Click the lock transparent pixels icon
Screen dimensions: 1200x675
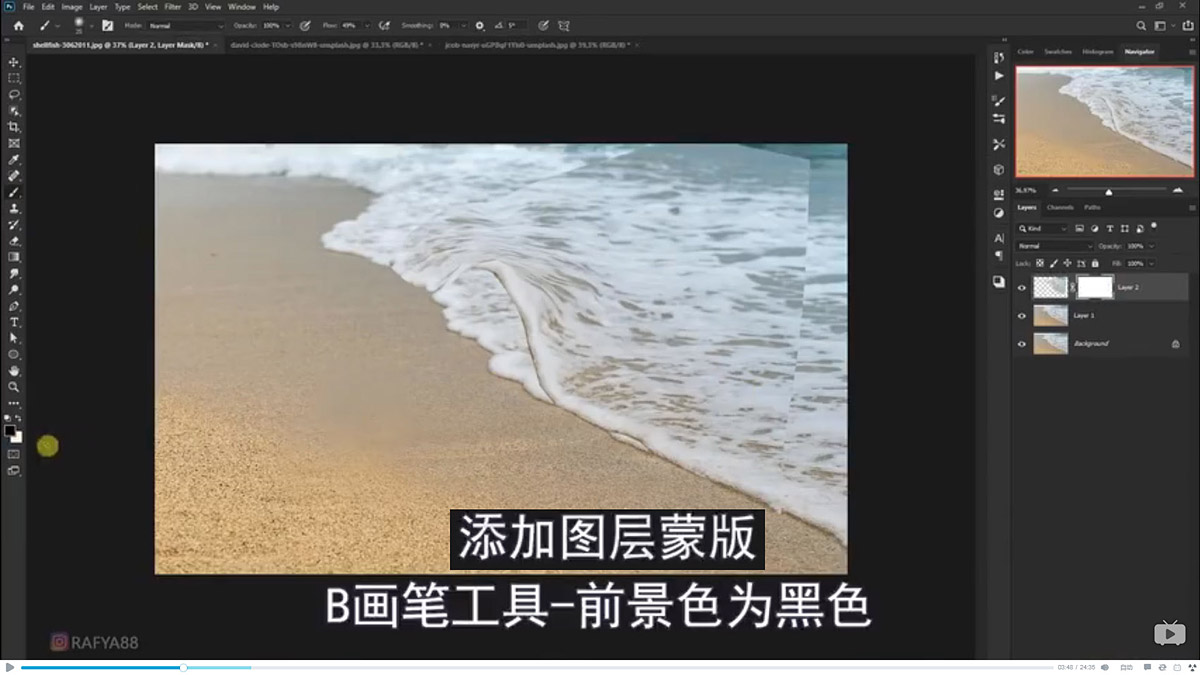[x=1040, y=263]
